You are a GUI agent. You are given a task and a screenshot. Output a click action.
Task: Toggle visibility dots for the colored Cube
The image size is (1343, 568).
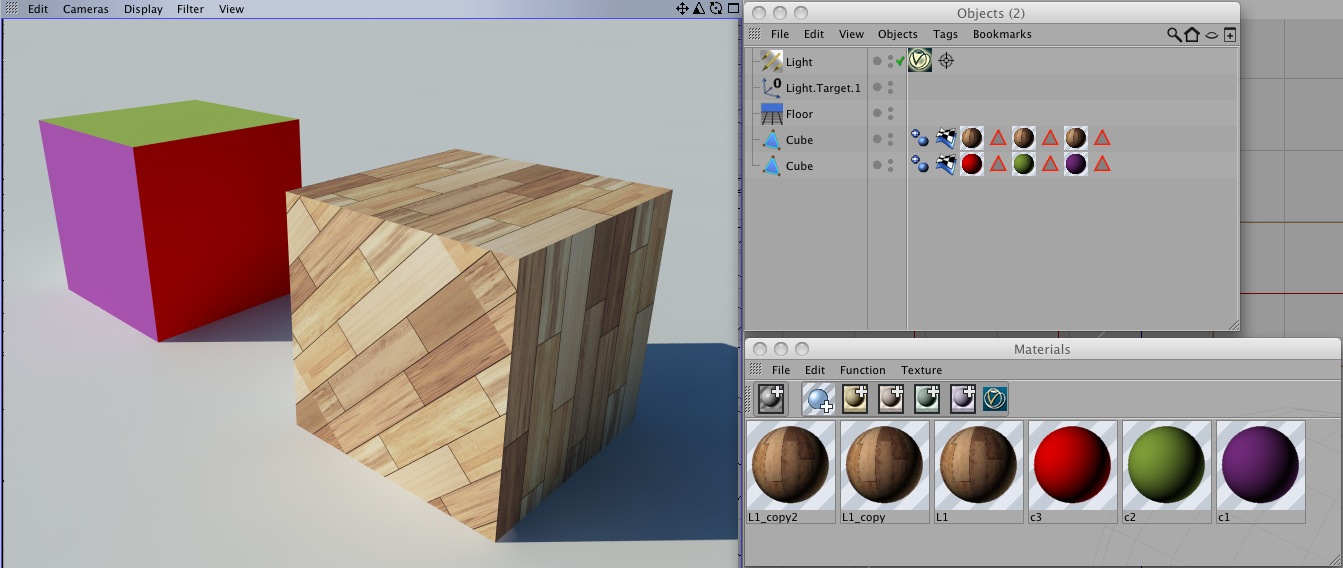click(890, 165)
